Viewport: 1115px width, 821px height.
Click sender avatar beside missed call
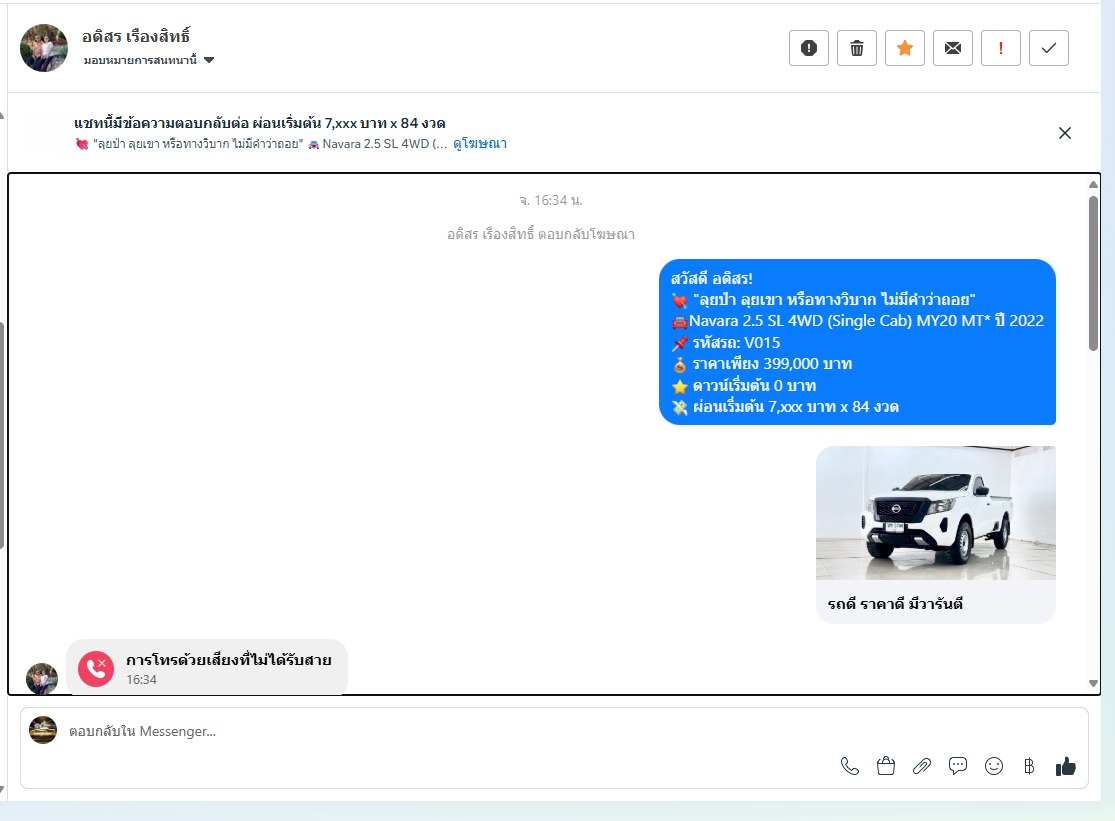pyautogui.click(x=42, y=678)
